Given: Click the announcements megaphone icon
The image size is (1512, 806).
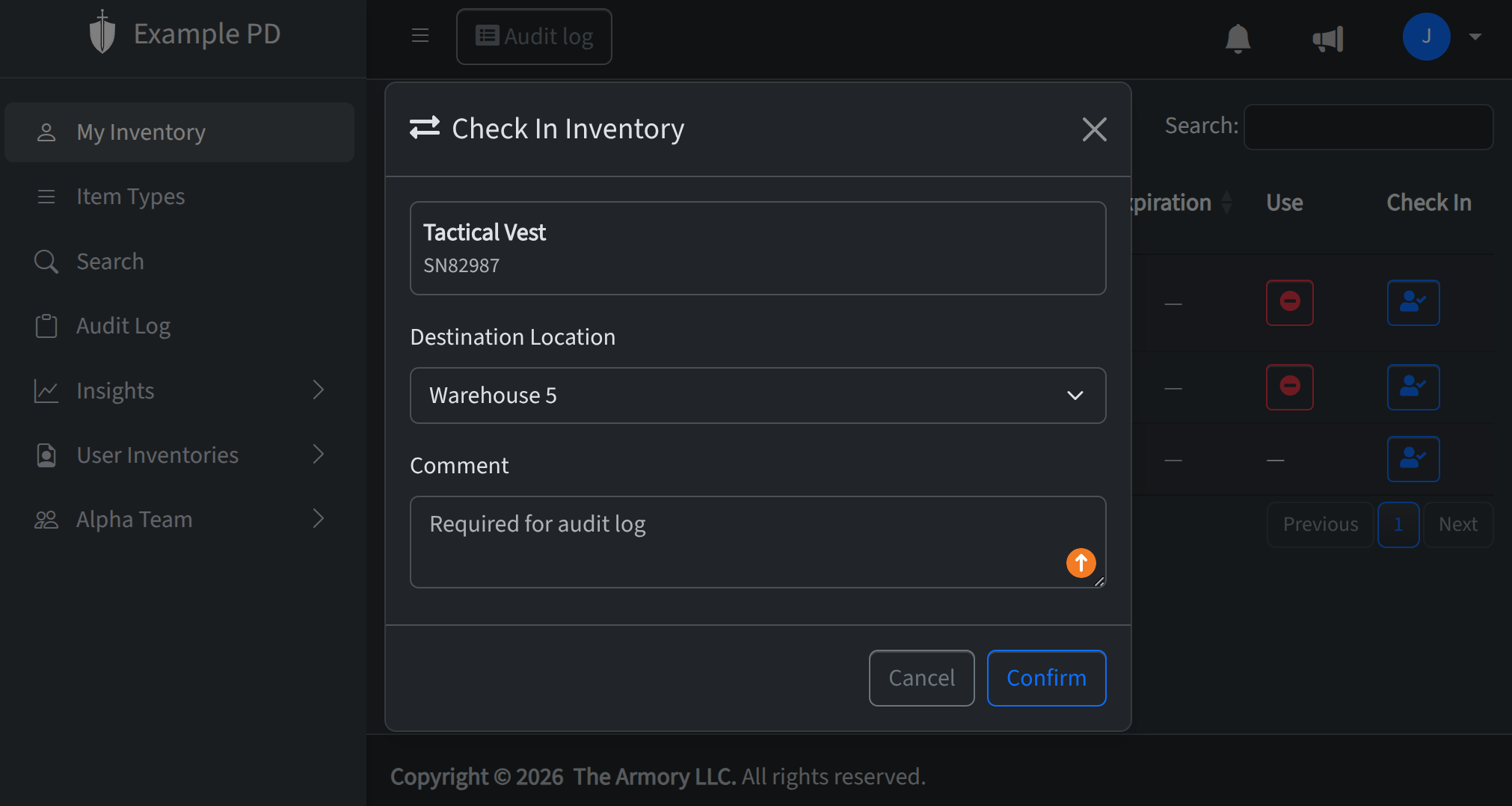Looking at the screenshot, I should [1329, 38].
